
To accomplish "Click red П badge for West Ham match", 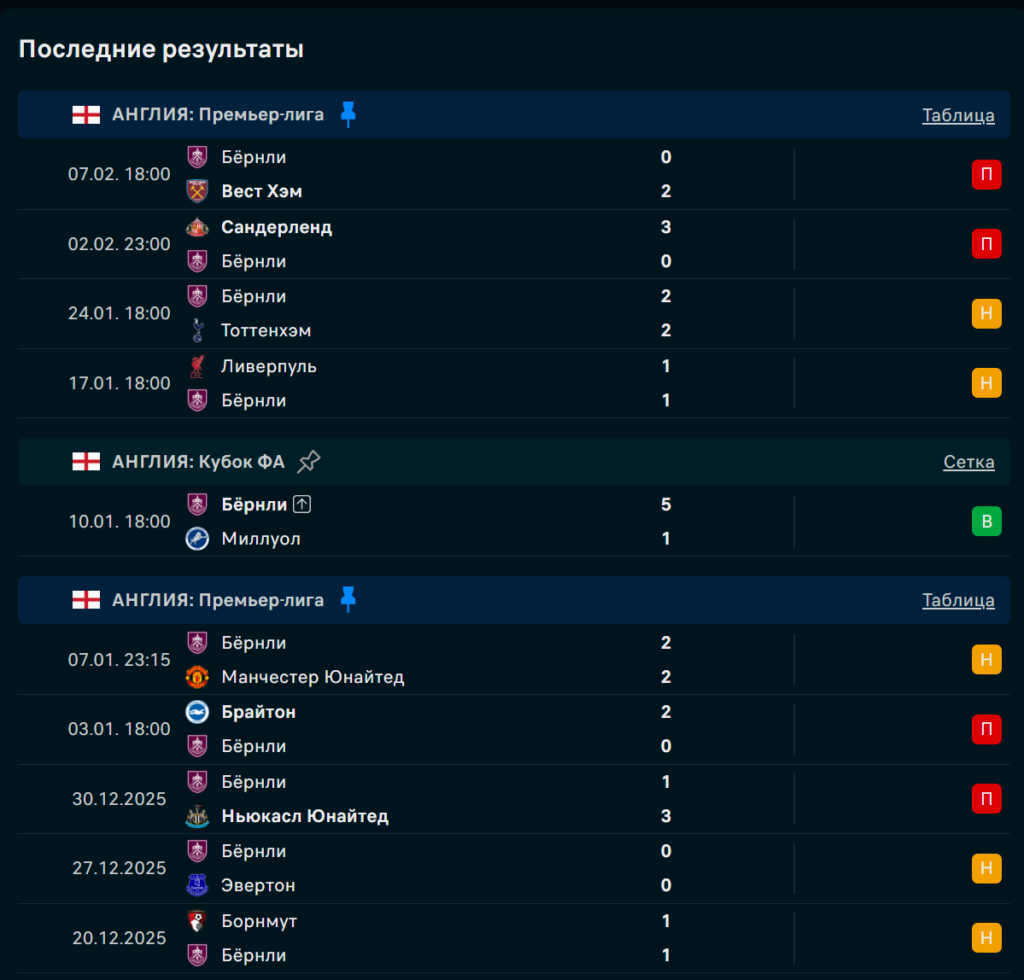I will 986,175.
